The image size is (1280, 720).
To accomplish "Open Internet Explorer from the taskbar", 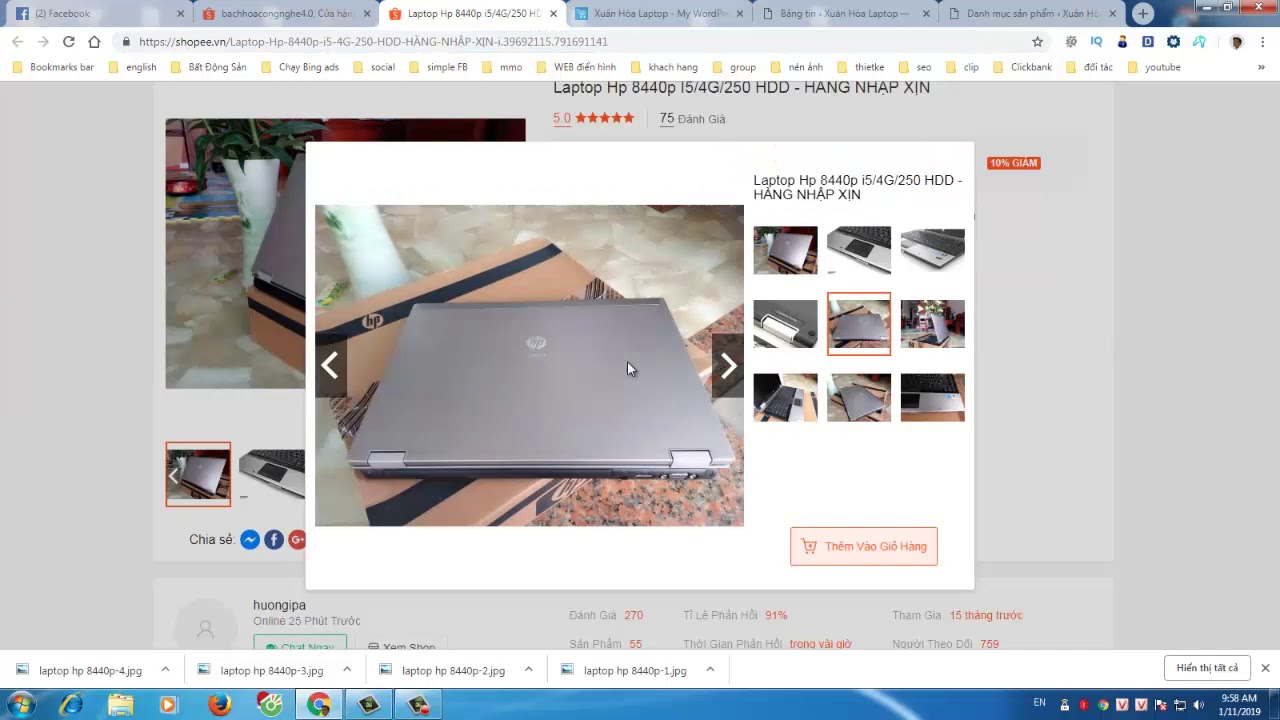I will 71,705.
